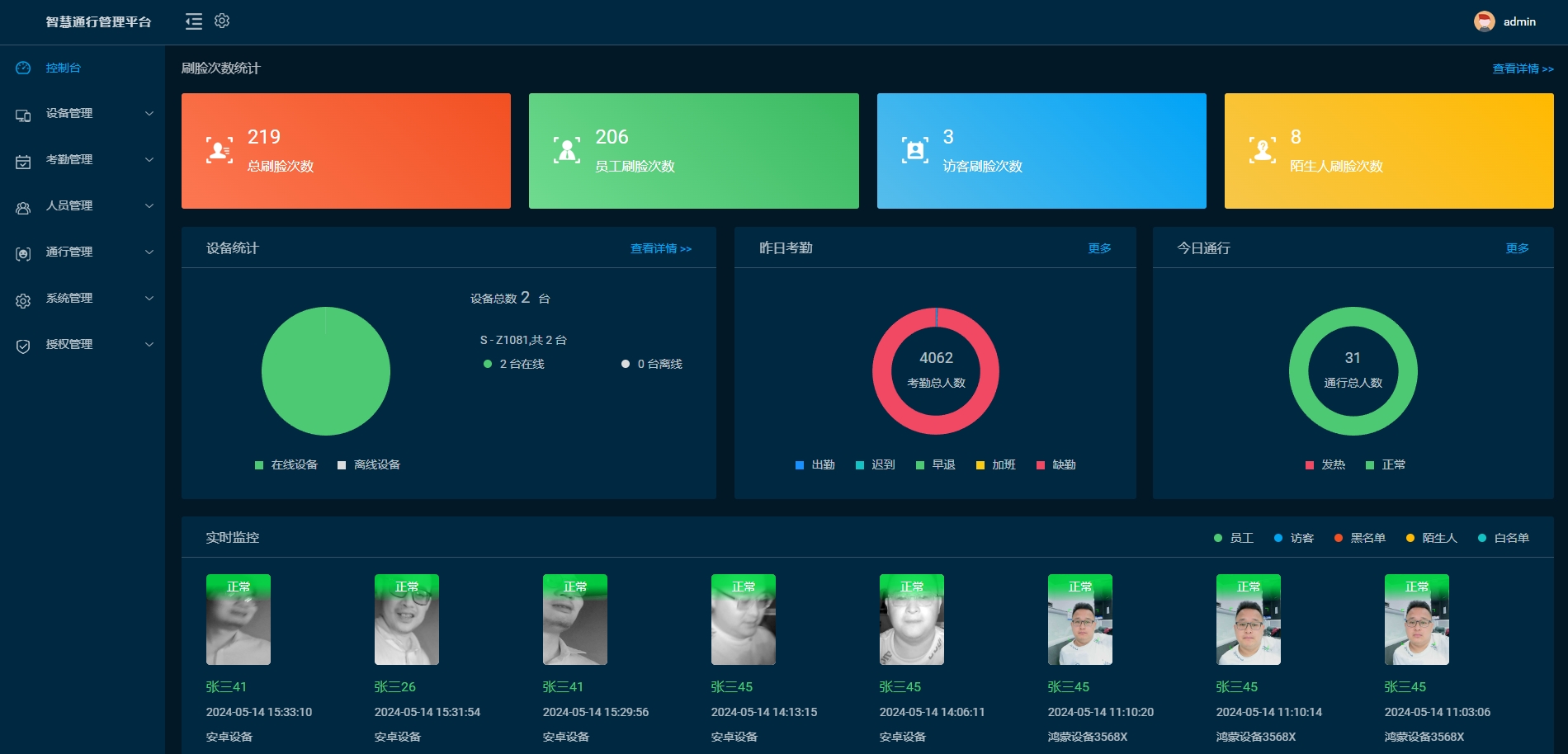Open the 人员管理 menu item
1568x754 pixels.
click(x=69, y=206)
